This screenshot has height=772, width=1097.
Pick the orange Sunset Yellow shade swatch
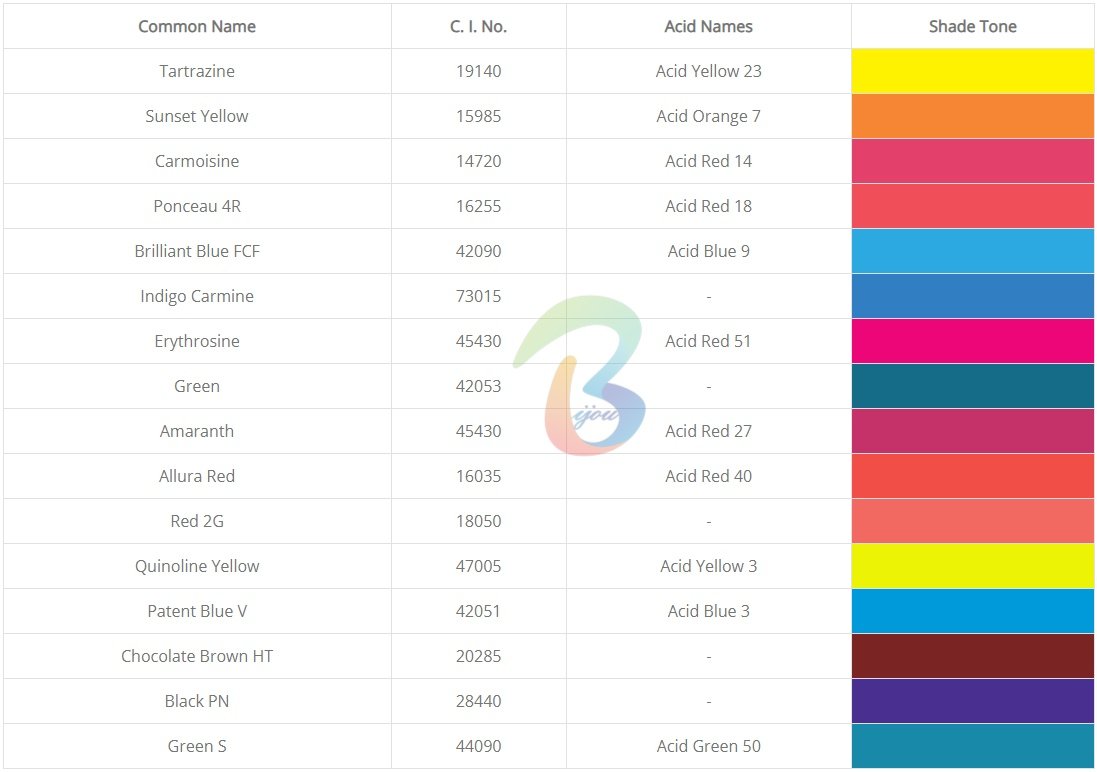(972, 116)
